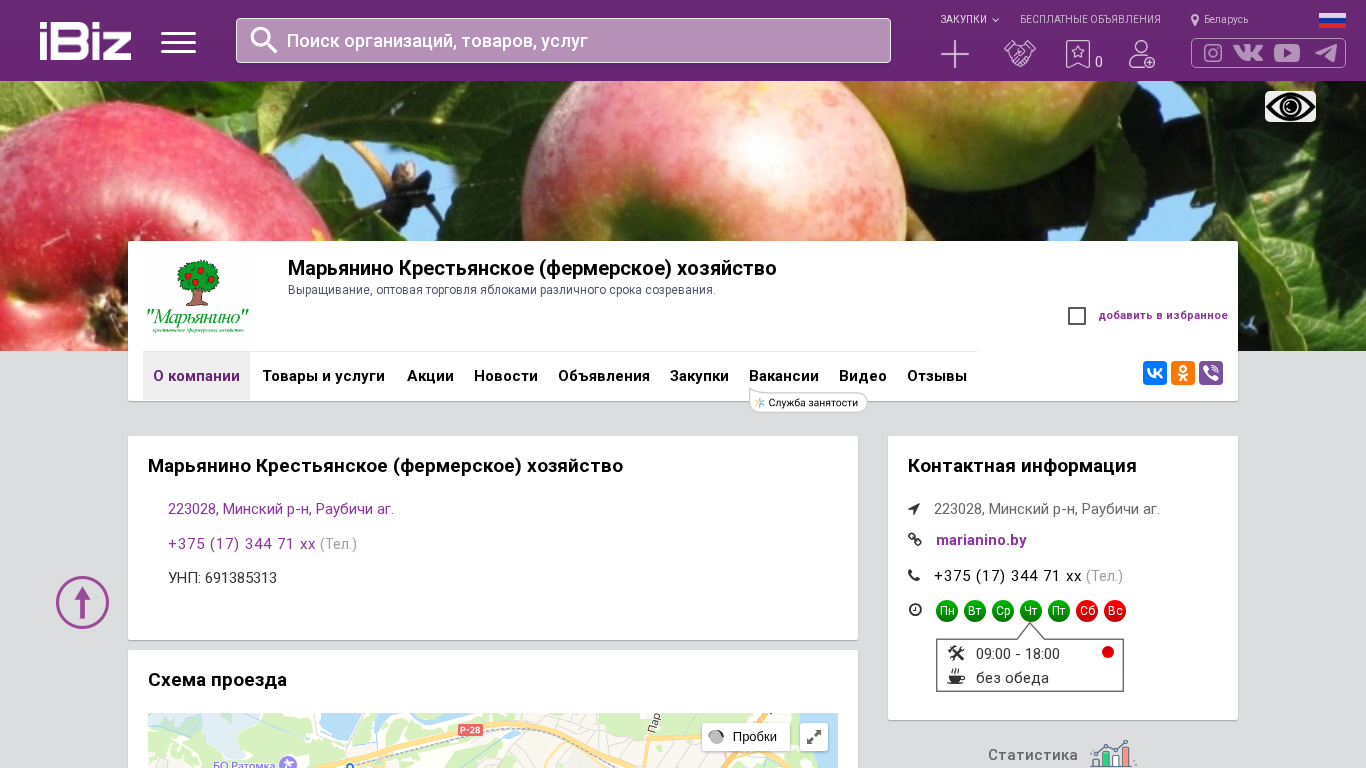The image size is (1366, 768).
Task: Select Friday (Пт) schedule day
Action: 1059,611
